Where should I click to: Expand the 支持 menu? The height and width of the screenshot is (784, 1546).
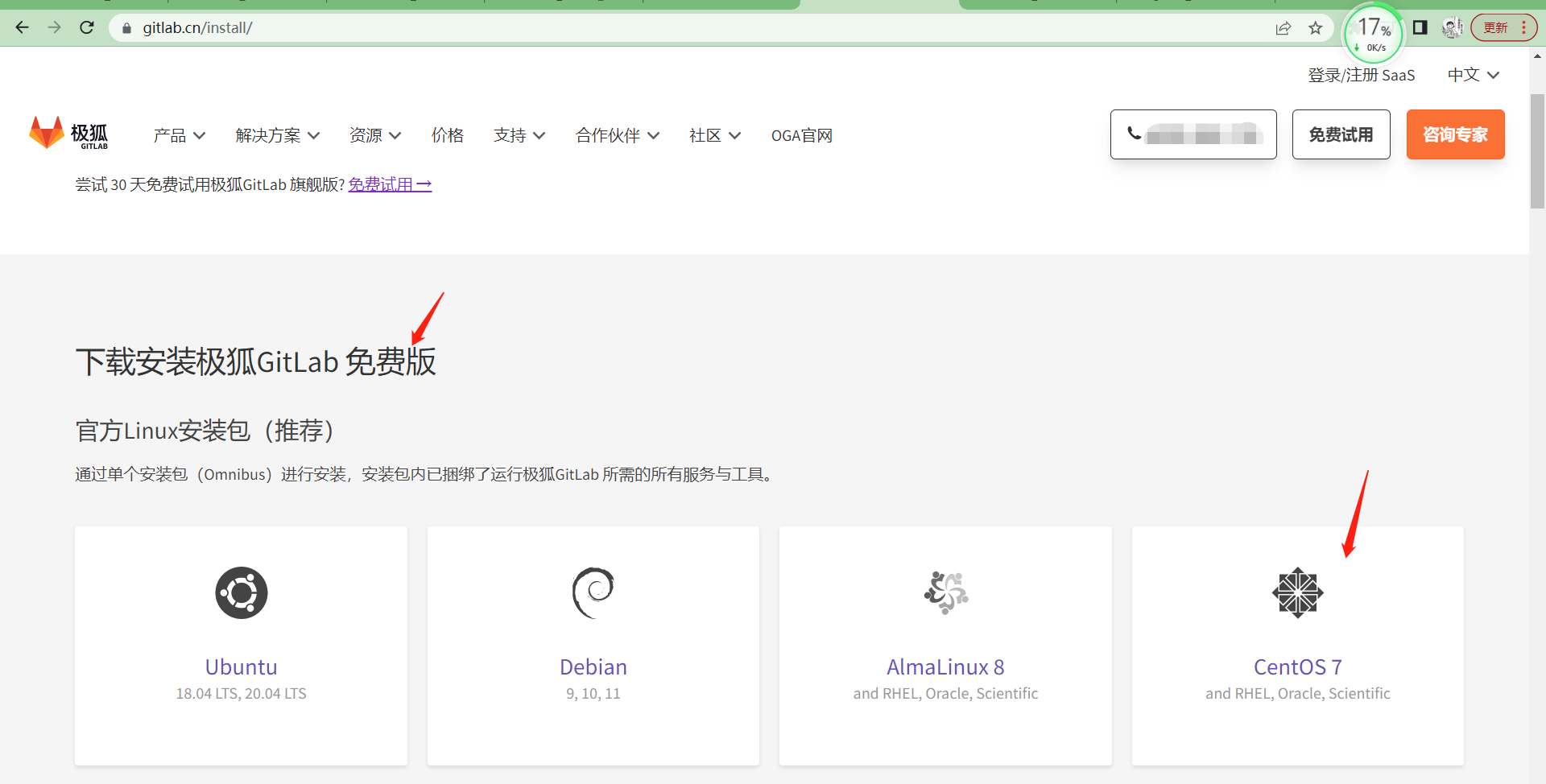click(519, 135)
